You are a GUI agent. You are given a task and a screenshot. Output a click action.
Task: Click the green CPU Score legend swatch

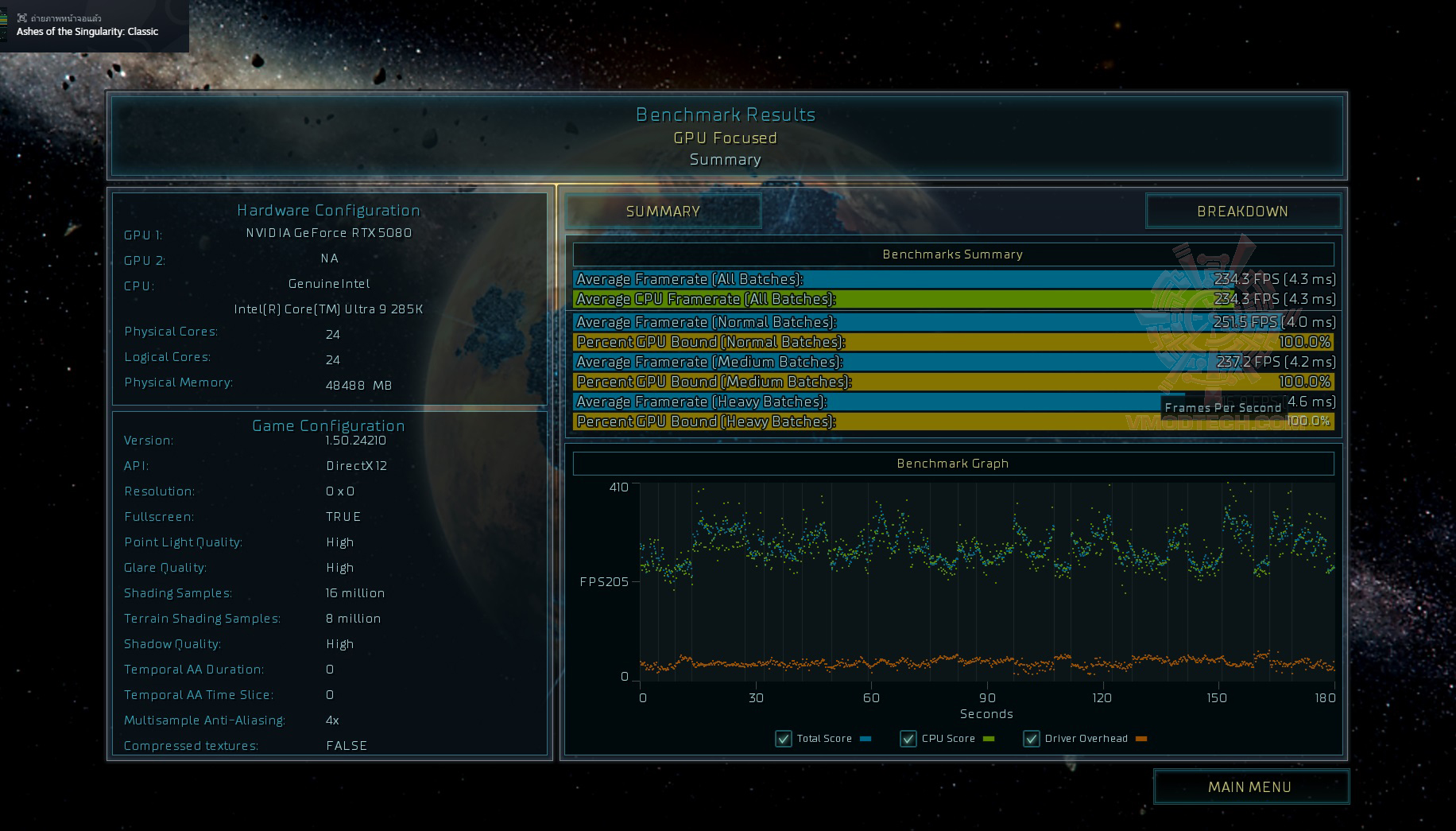pos(989,739)
